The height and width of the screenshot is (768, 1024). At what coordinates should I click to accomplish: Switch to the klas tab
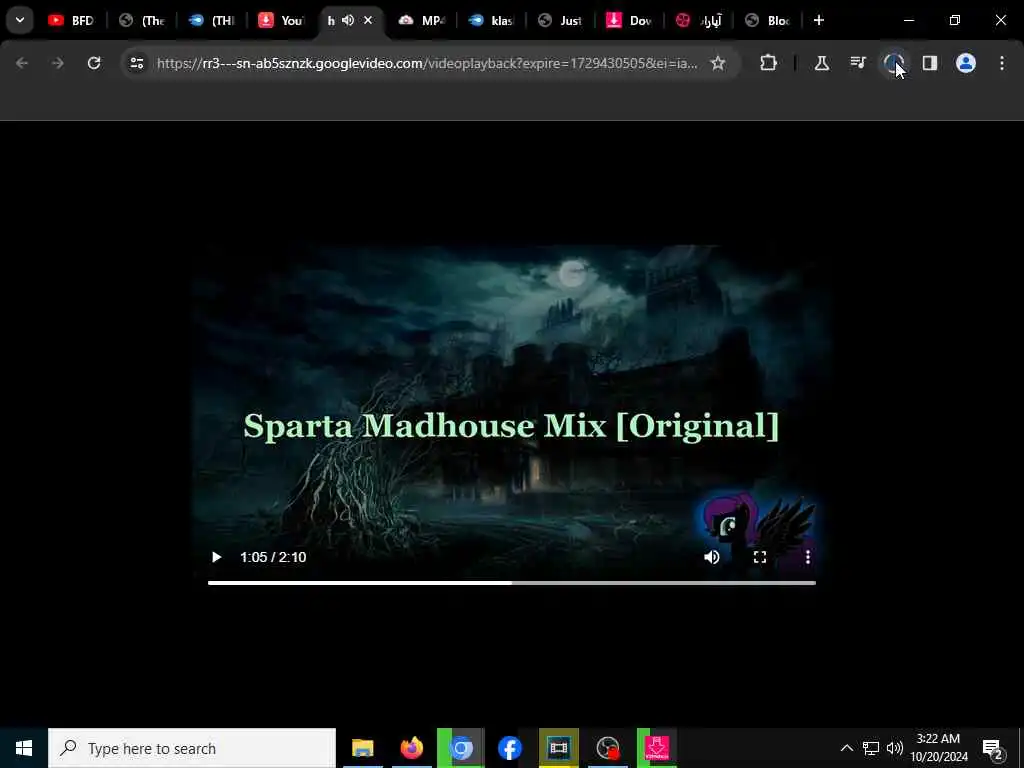(492, 20)
